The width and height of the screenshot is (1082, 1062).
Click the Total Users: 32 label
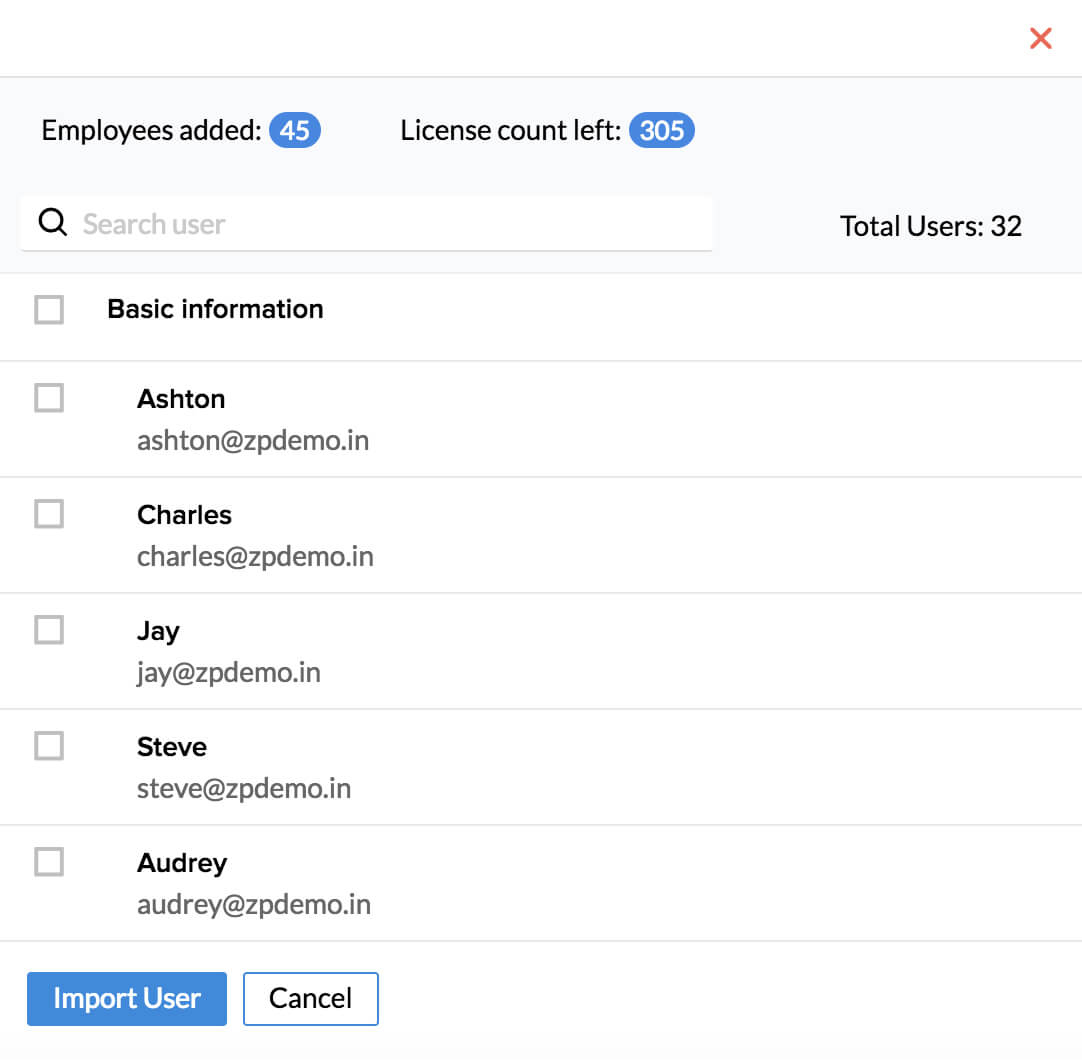[930, 226]
